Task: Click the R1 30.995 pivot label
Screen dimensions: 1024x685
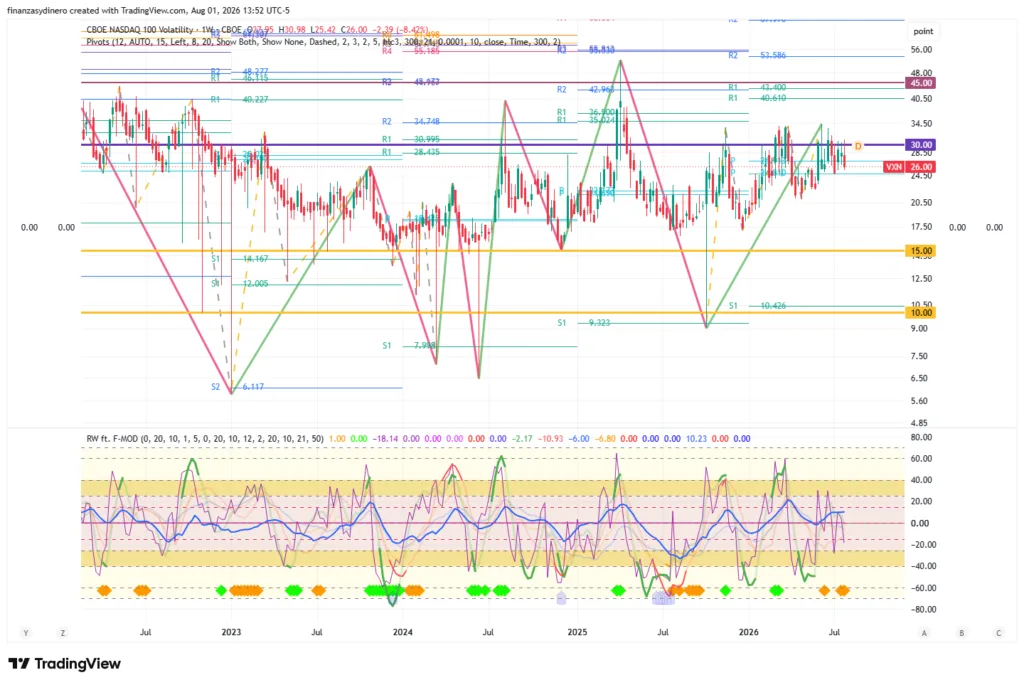Action: click(411, 140)
